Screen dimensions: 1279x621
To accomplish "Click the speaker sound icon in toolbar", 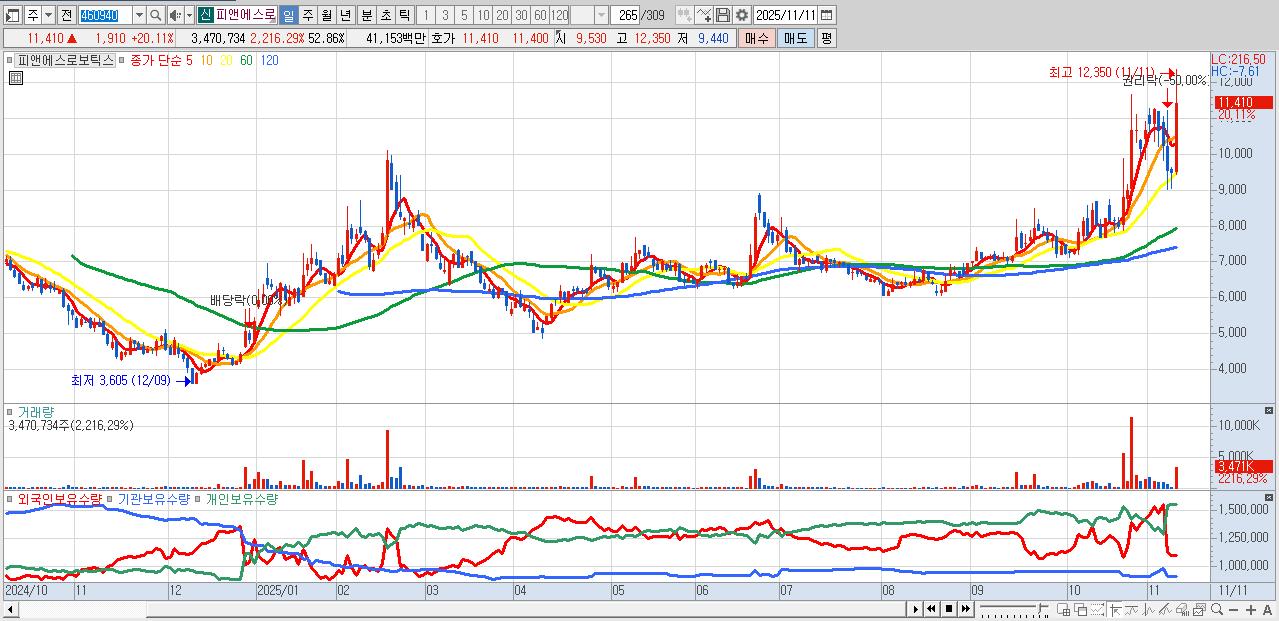I will click(176, 15).
